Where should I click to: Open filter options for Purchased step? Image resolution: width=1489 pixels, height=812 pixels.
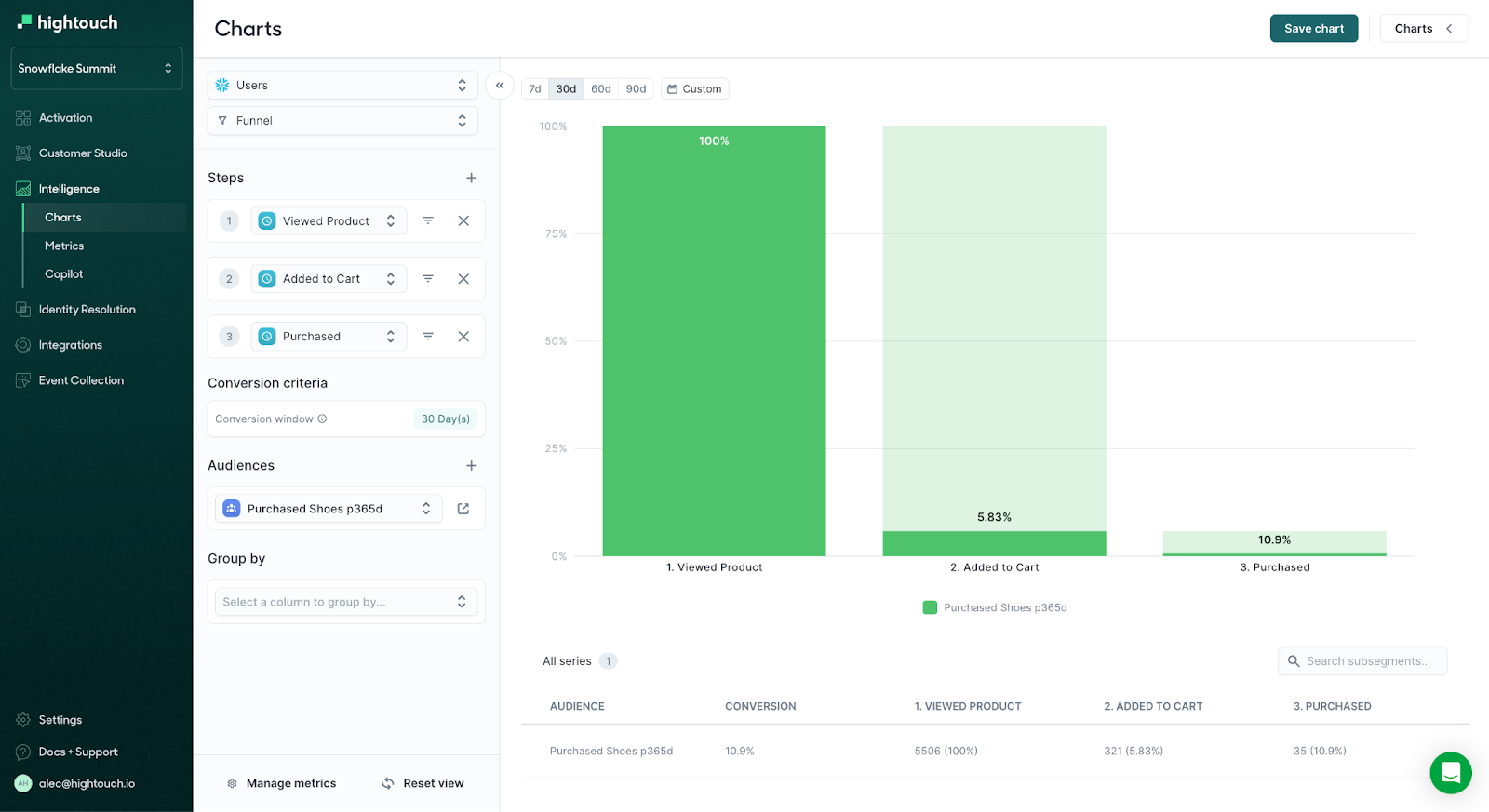coord(428,337)
